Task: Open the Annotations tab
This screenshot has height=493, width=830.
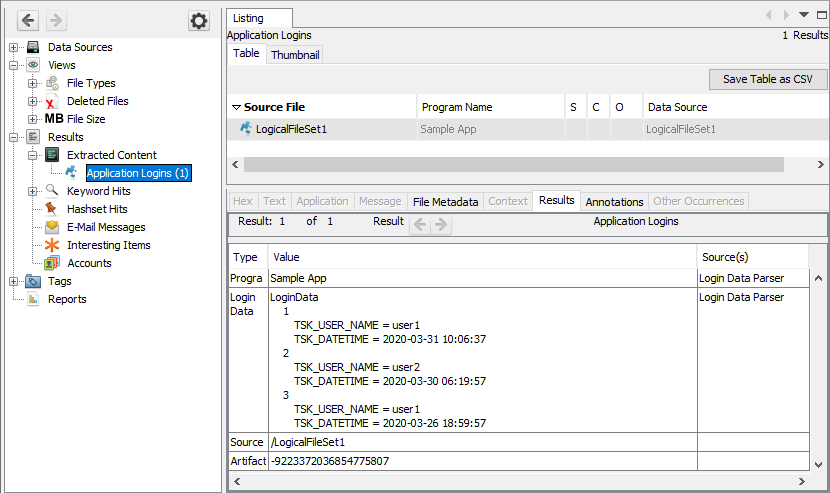Action: click(614, 201)
